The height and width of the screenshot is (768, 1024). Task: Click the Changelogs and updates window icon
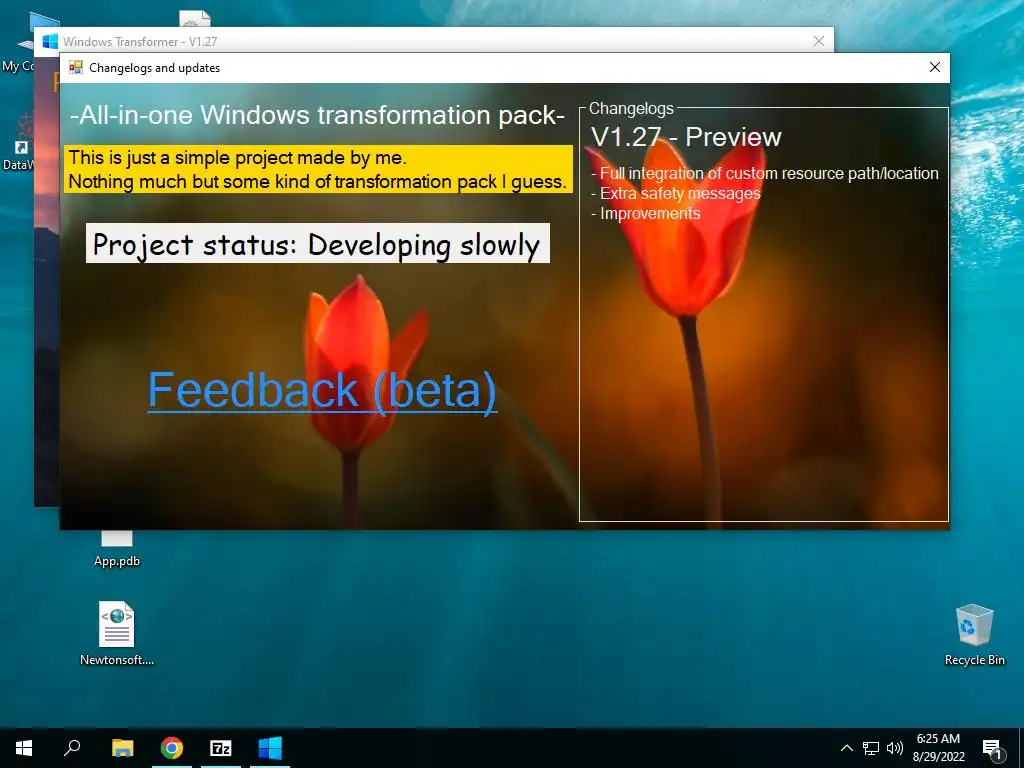[x=76, y=67]
